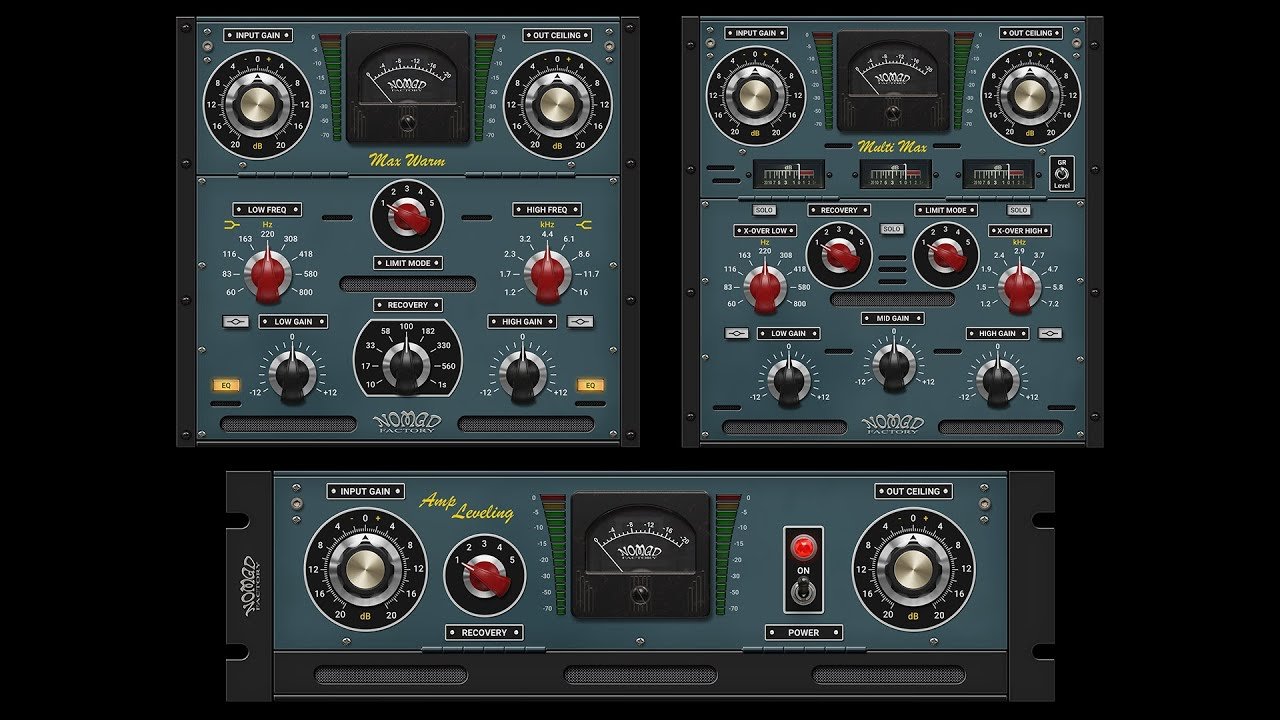The height and width of the screenshot is (720, 1280).
Task: Click the 800 Hz mark on Max Warm Low Freq
Action: [305, 291]
